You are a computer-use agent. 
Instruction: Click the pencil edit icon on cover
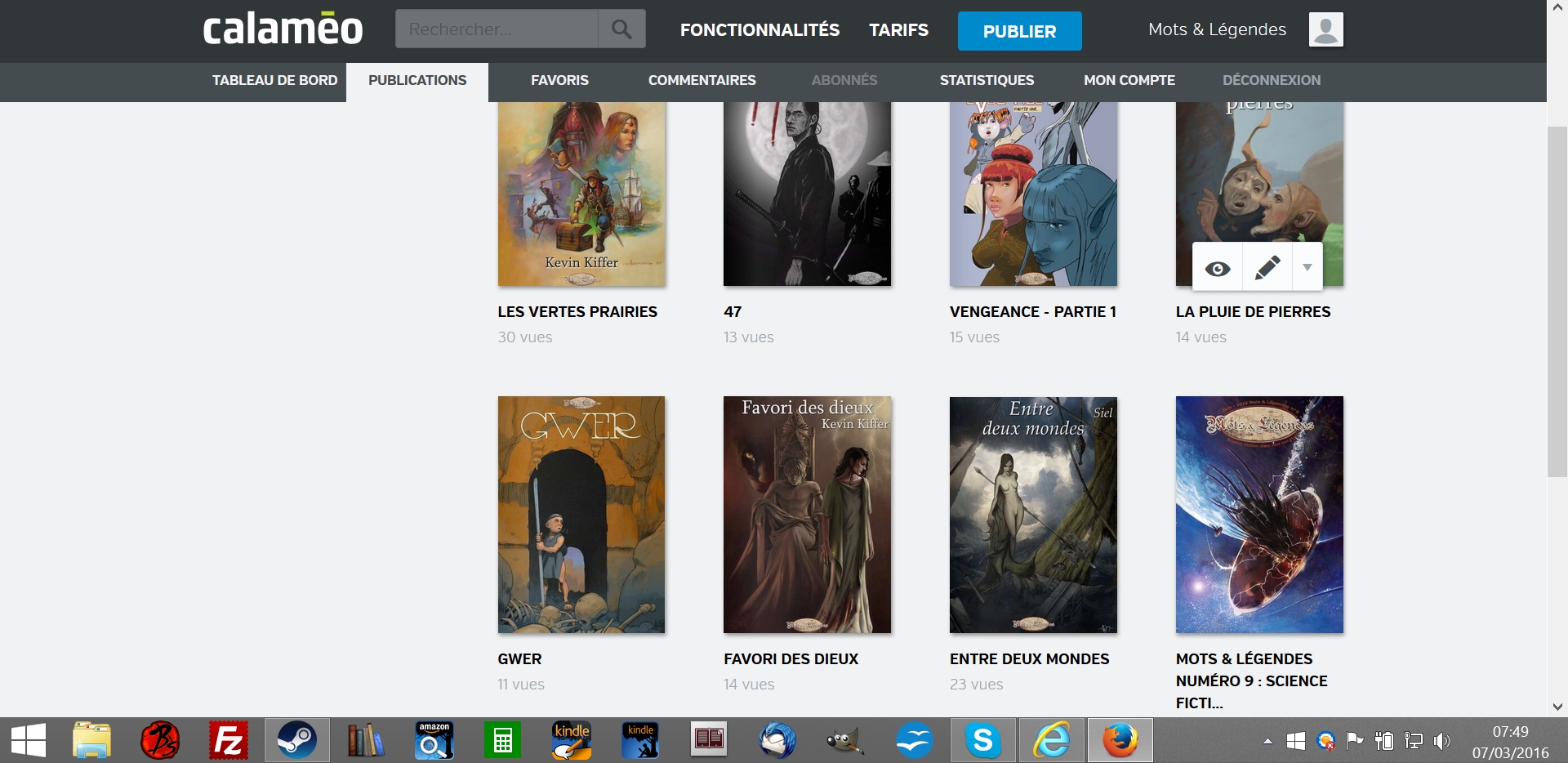pyautogui.click(x=1267, y=268)
